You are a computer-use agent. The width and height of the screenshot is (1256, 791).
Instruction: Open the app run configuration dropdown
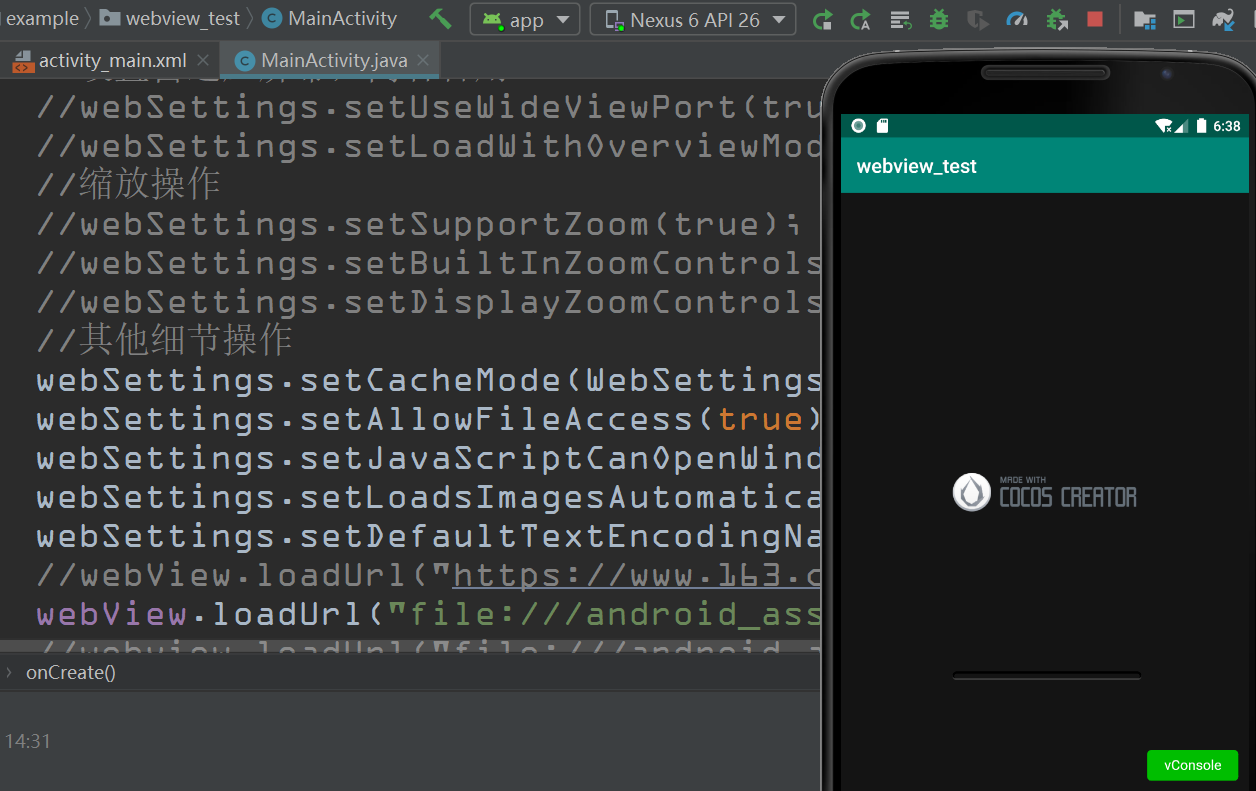click(x=525, y=19)
